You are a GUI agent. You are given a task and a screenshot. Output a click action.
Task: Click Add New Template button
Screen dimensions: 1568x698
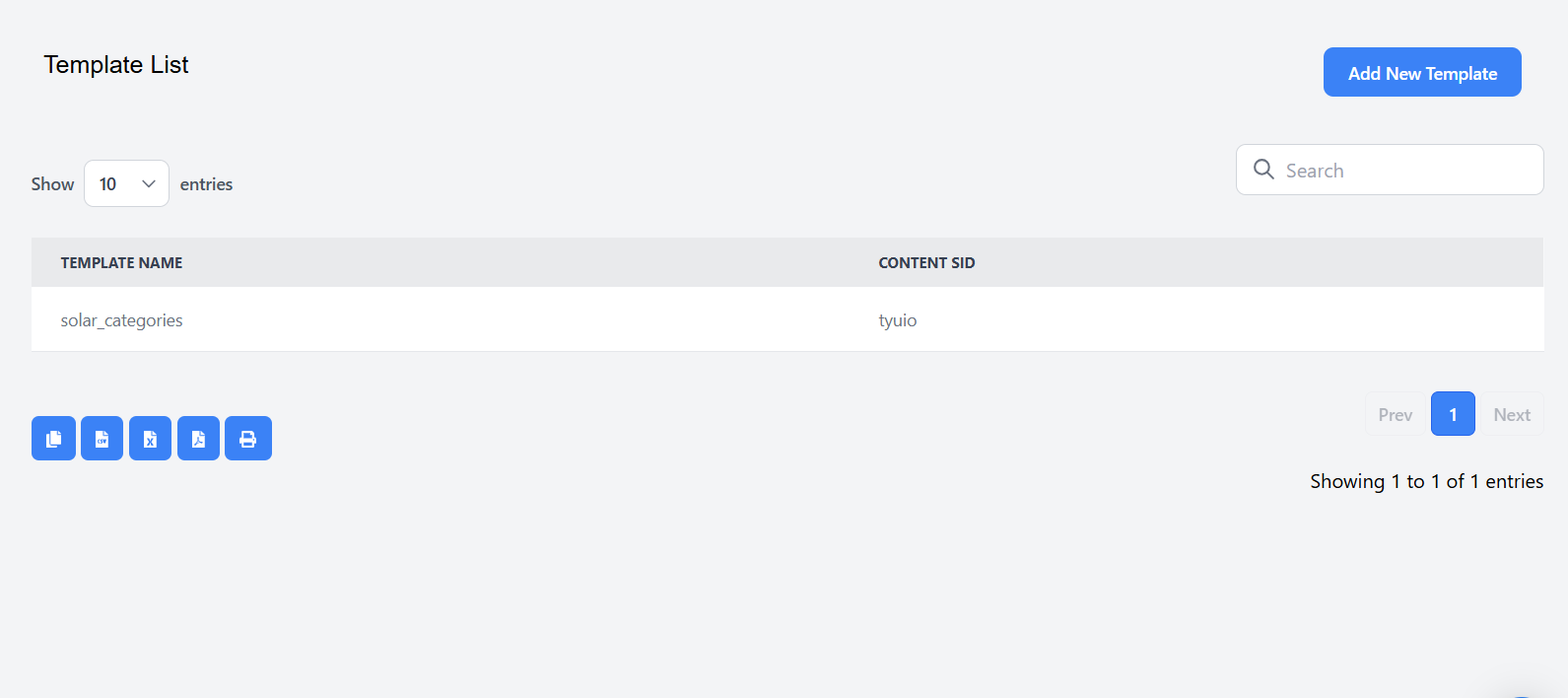coord(1421,73)
